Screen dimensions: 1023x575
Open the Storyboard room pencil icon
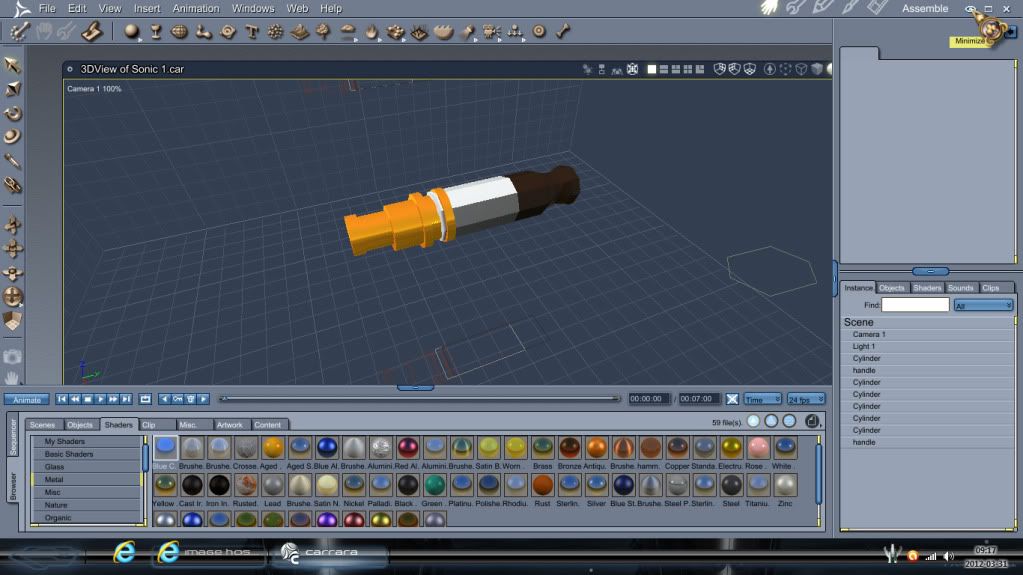tap(823, 8)
